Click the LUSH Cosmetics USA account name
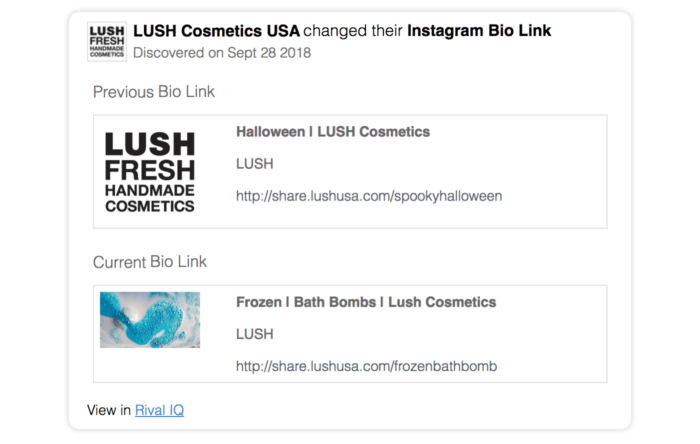This screenshot has height=444, width=700. click(216, 31)
